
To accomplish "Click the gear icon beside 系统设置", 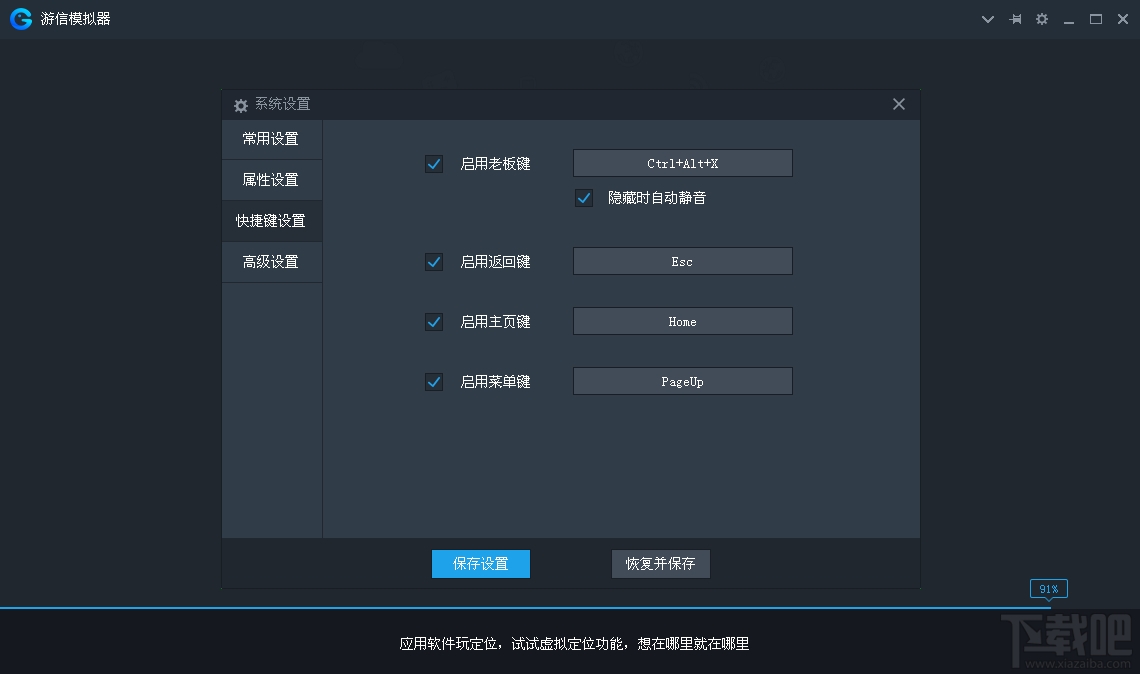I will coord(240,104).
